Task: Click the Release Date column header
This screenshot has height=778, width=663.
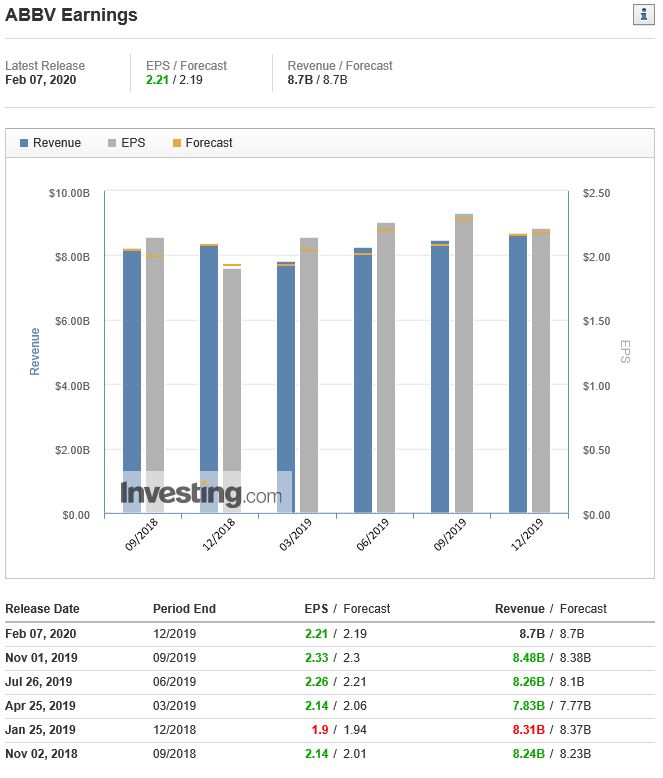Action: [x=42, y=609]
